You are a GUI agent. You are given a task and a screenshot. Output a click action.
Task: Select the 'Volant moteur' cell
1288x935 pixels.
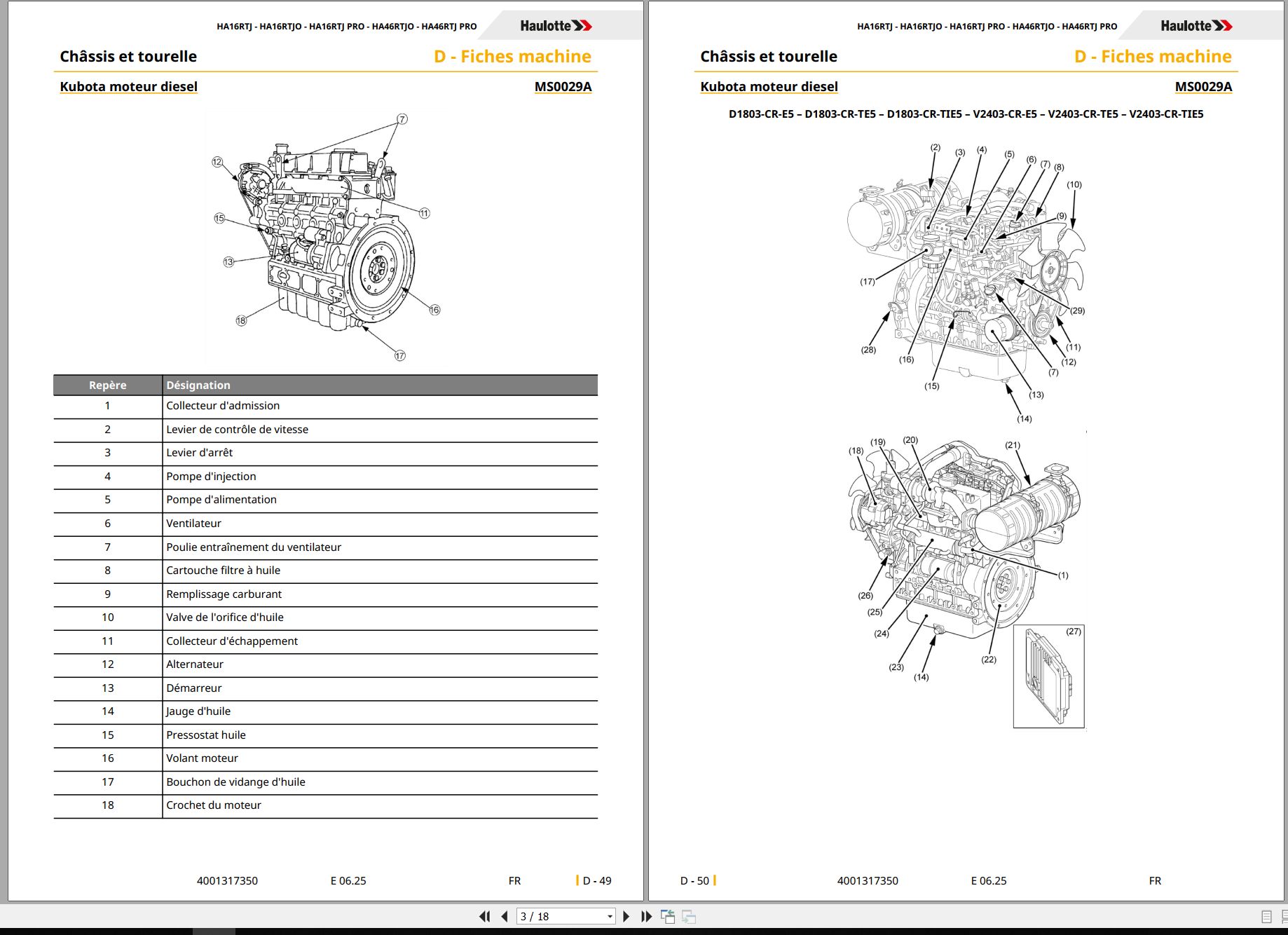tap(380, 758)
